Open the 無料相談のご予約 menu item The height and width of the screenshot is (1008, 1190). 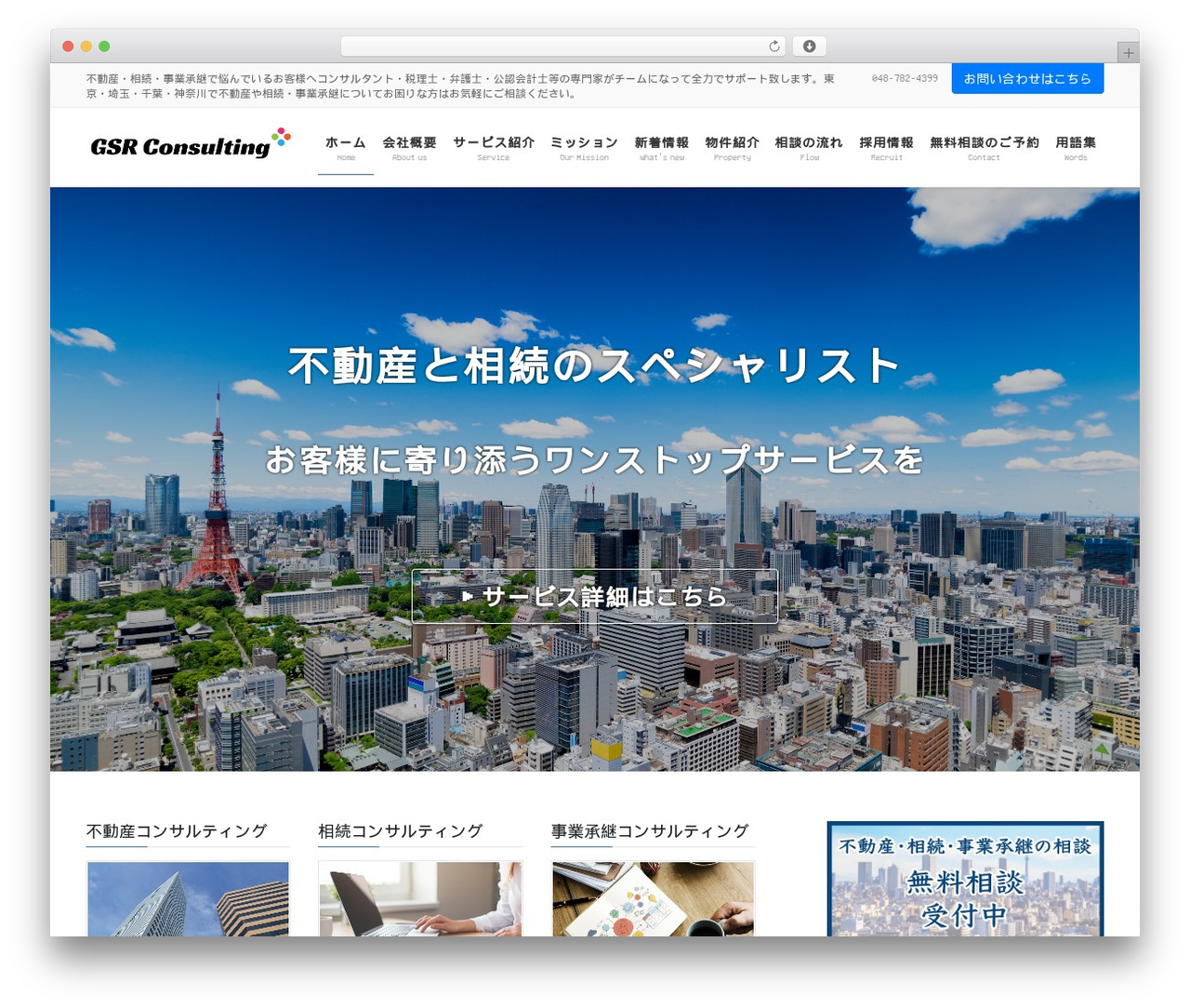pyautogui.click(x=984, y=148)
